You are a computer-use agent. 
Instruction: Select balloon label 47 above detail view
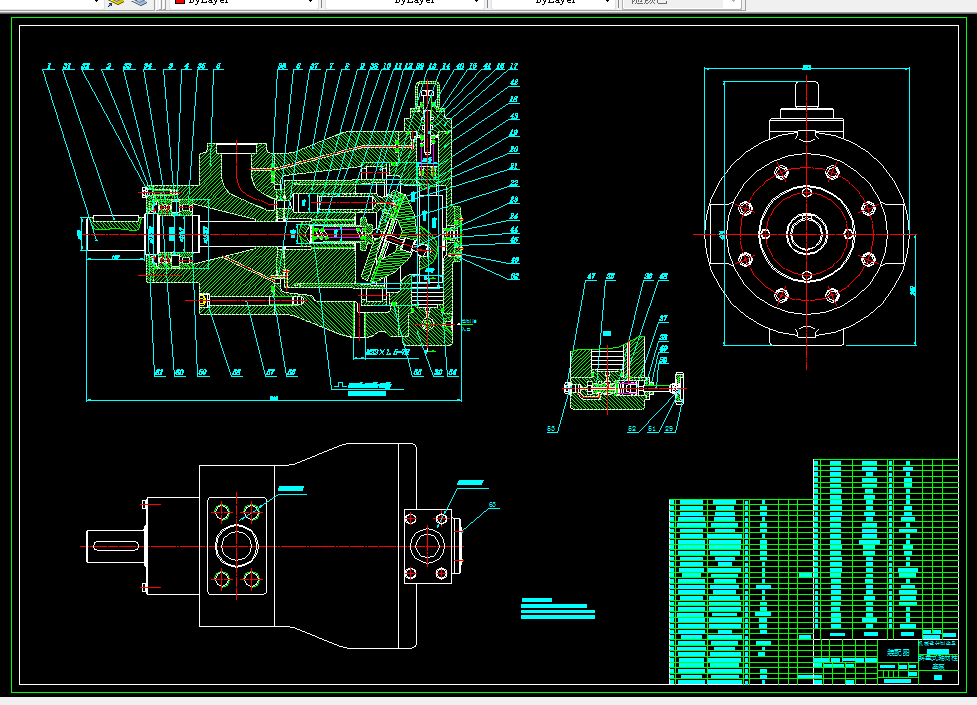click(x=591, y=276)
